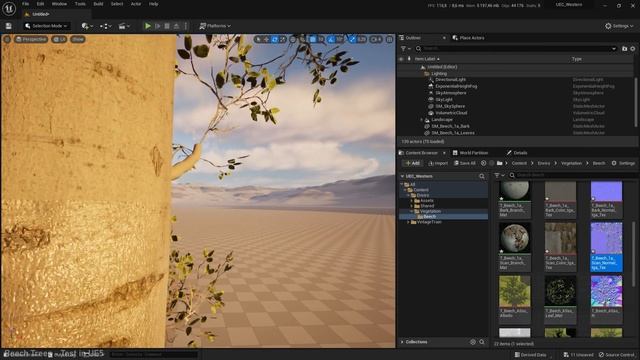The width and height of the screenshot is (640, 360).
Task: Activate the Scale gizmo tool
Action: 283,40
